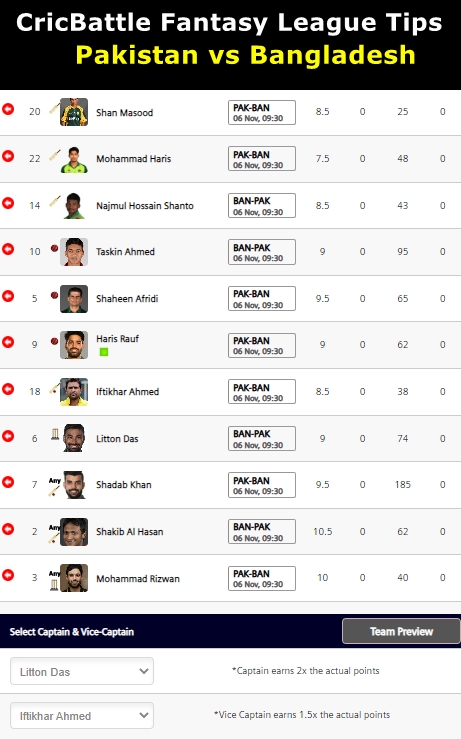Remove Shan Masood using red arrow icon
This screenshot has width=461, height=739.
pyautogui.click(x=8, y=109)
